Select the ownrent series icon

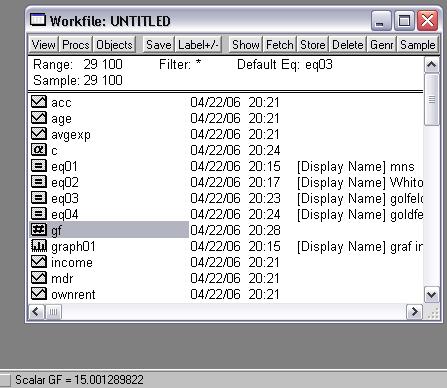coord(39,293)
